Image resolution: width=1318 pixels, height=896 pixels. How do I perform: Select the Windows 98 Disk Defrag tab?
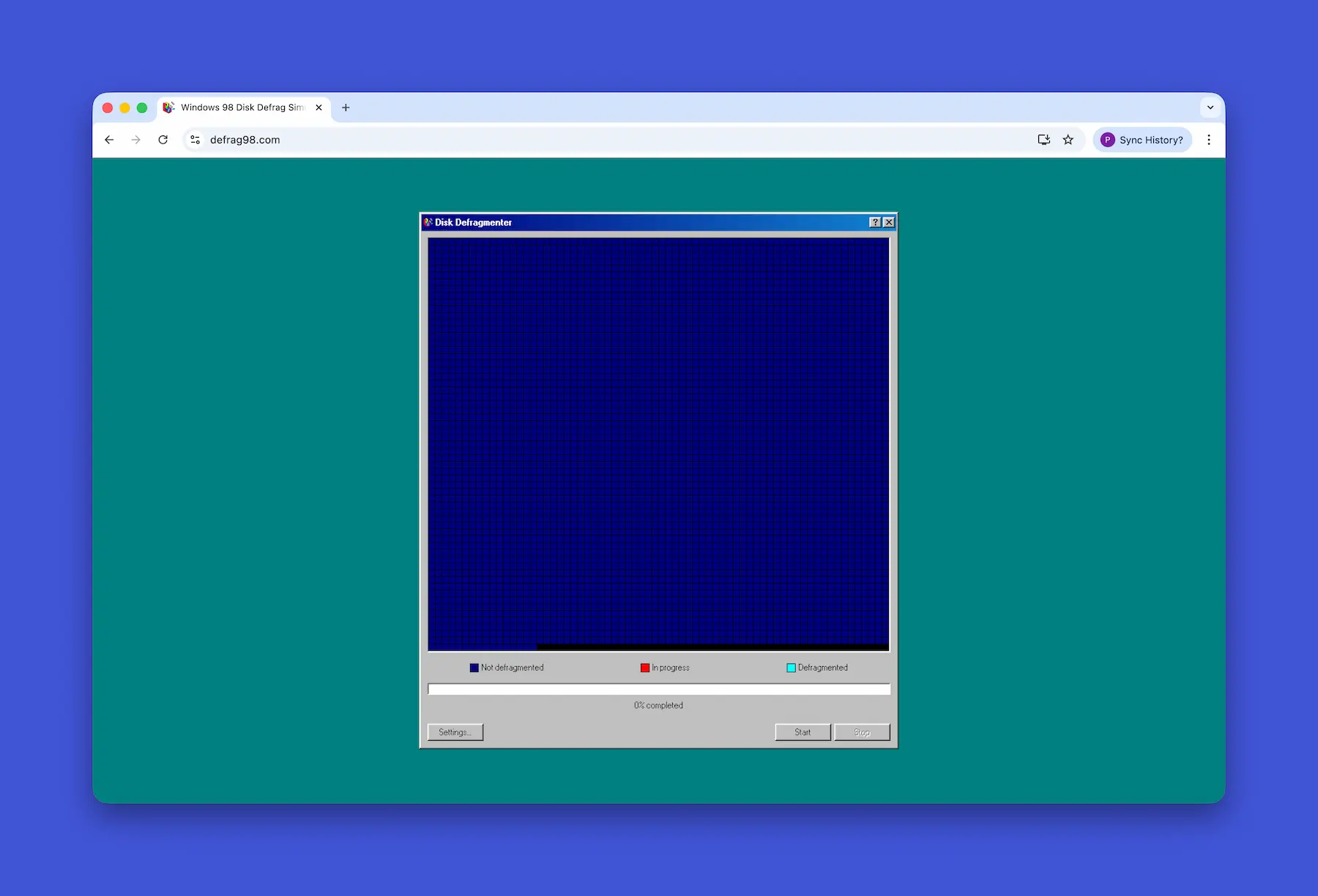tap(242, 107)
